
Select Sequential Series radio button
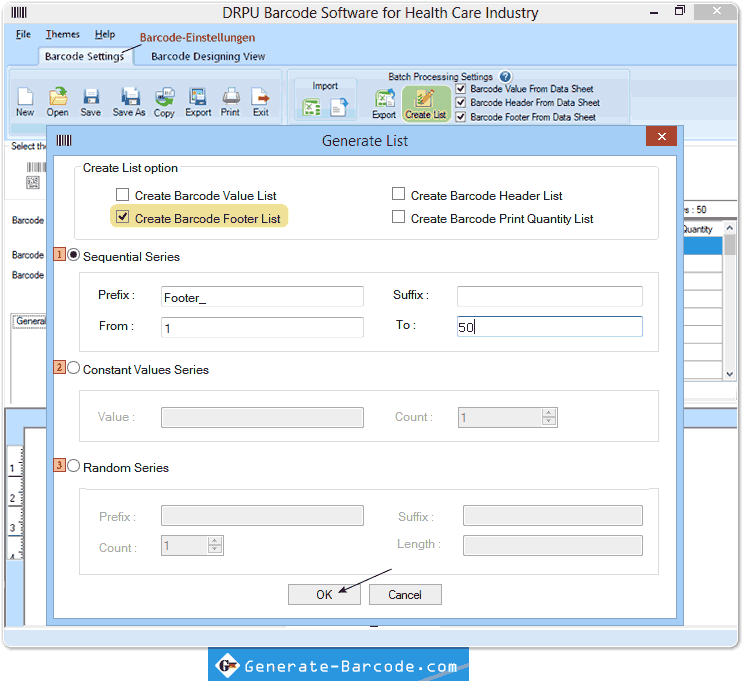pos(74,255)
